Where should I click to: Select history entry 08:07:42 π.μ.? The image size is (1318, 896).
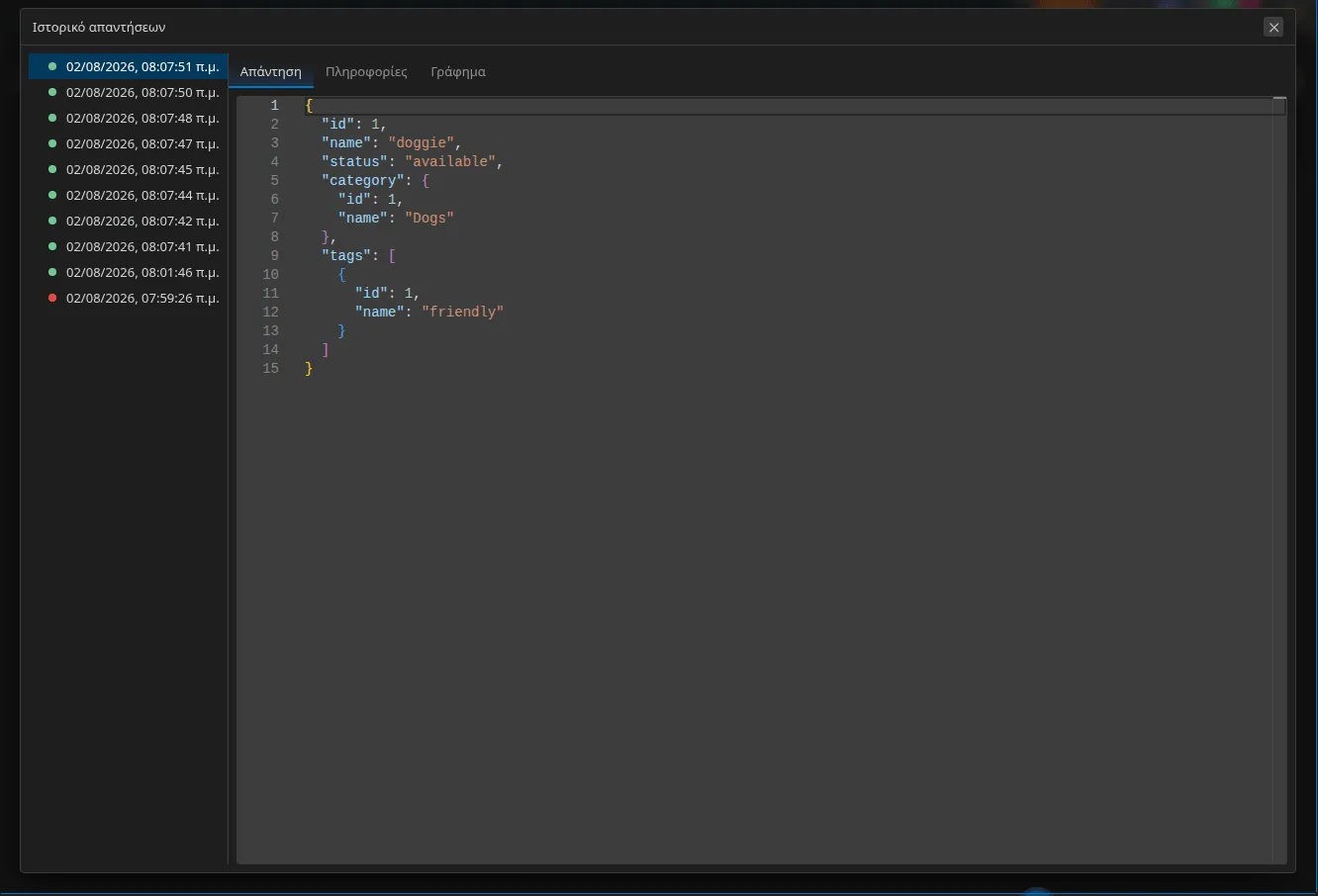tap(129, 221)
